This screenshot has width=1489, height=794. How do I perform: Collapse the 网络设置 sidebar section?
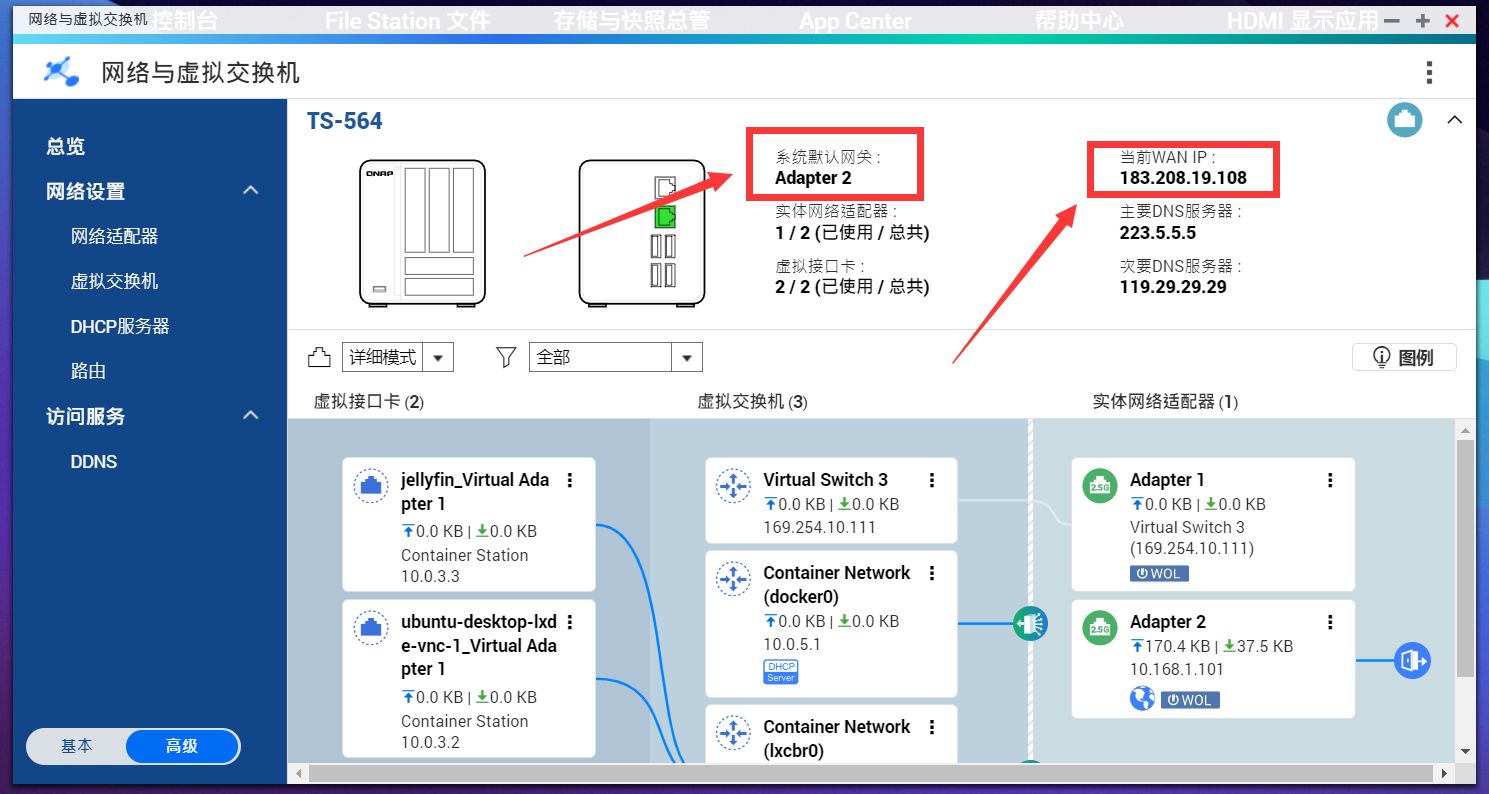(x=251, y=191)
